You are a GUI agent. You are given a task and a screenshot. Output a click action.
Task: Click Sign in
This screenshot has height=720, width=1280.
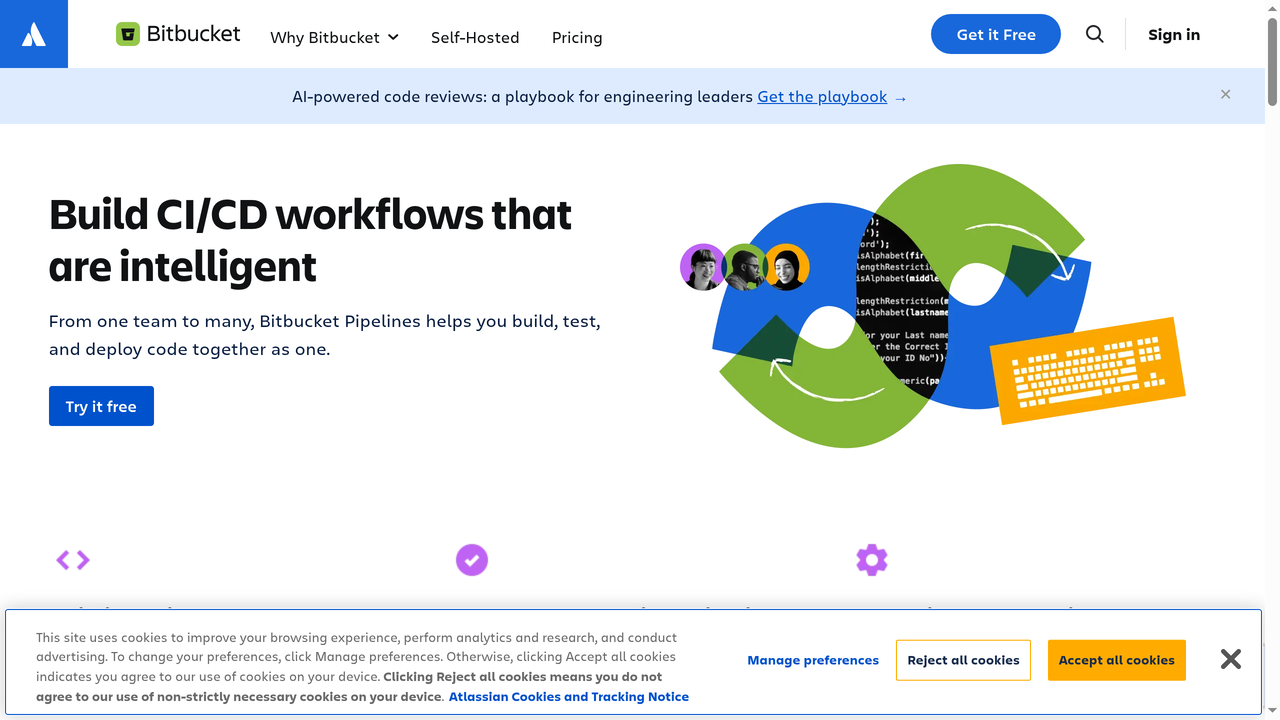tap(1173, 34)
